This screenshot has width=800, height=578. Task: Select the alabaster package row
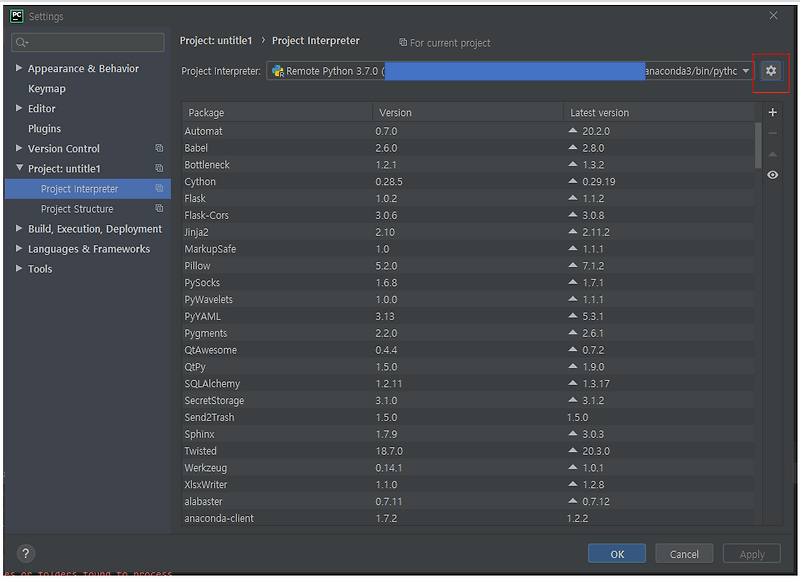tap(468, 501)
